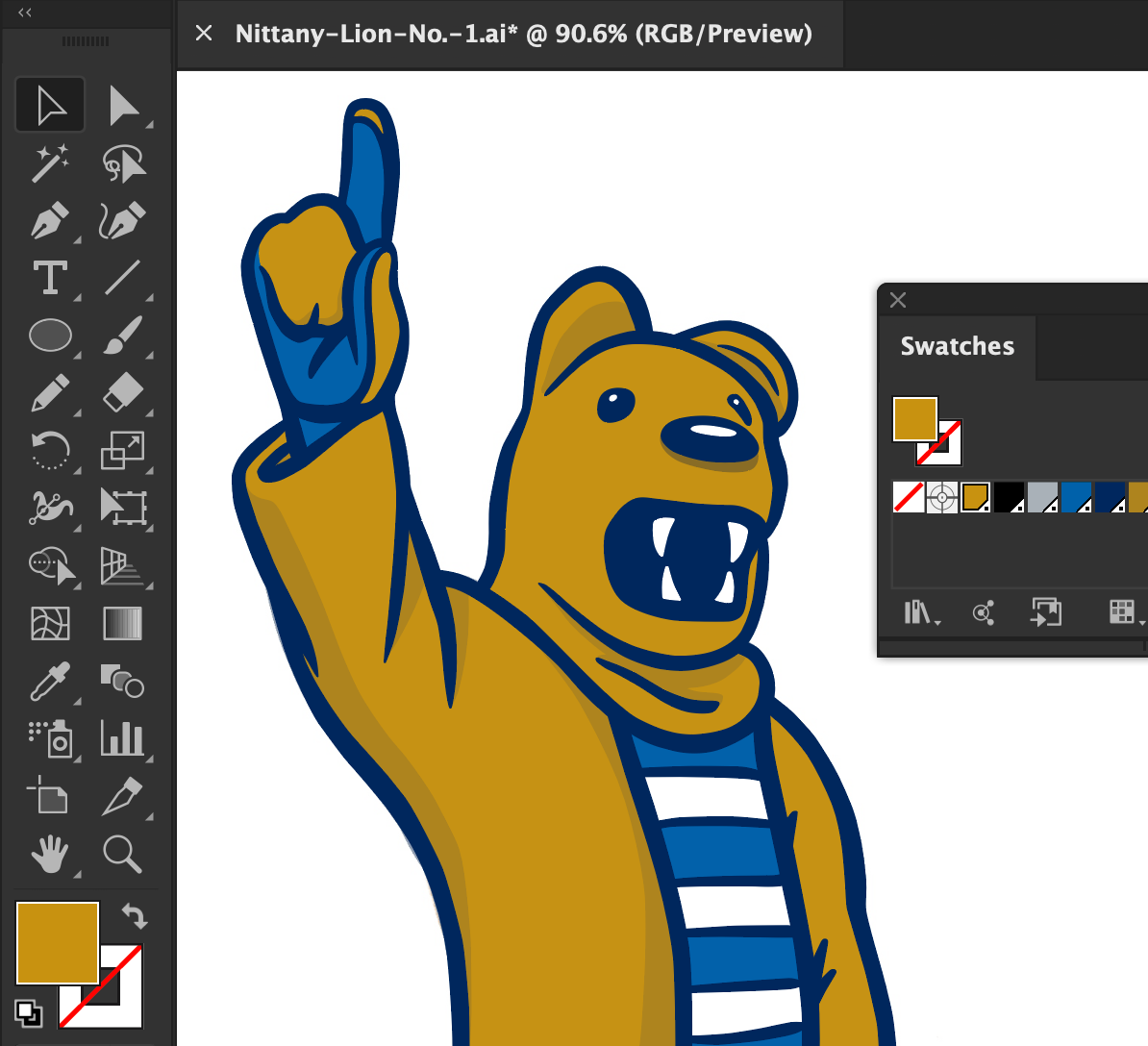Click the Swatches panel Fill box
This screenshot has height=1046, width=1148.
[915, 419]
